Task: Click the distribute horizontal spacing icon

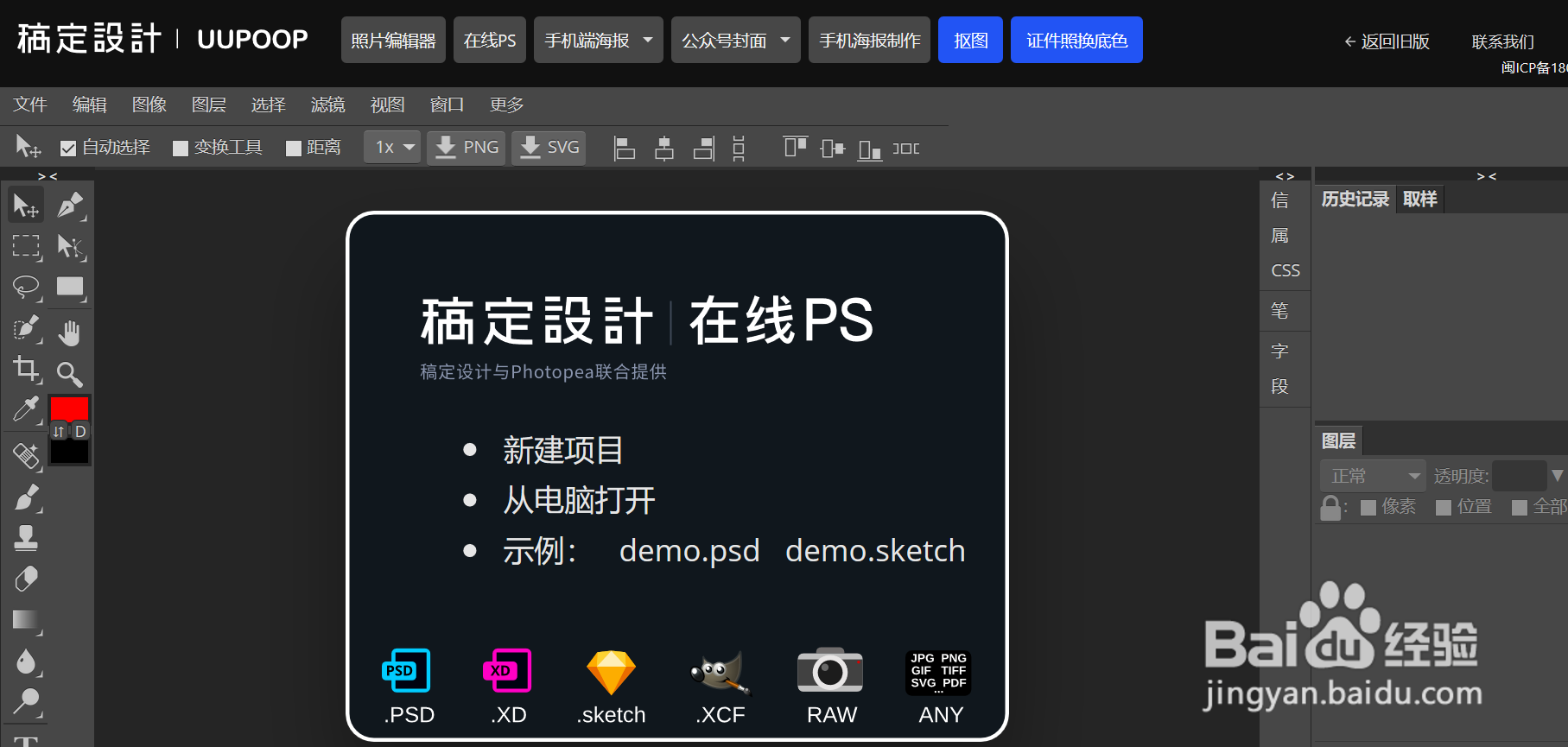Action: pos(905,149)
